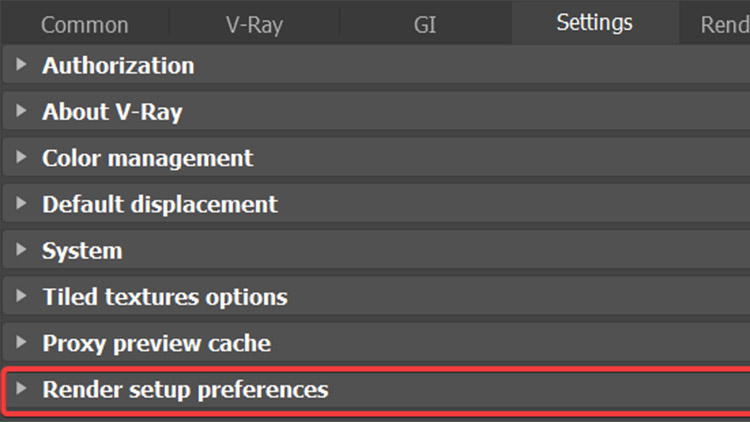This screenshot has width=750, height=422.
Task: Click the System rollout label
Action: point(82,251)
